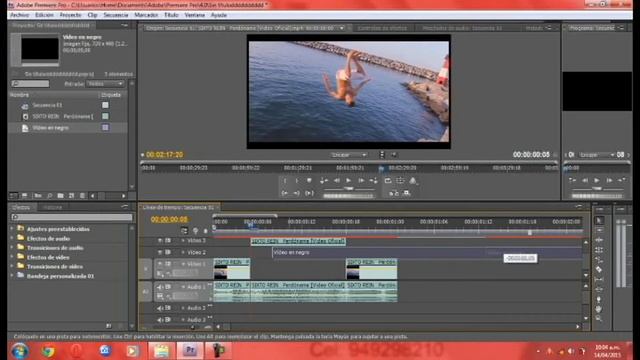Screen dimensions: 640x360
Task: Step forward one frame in Source monitor
Action: 361,180
